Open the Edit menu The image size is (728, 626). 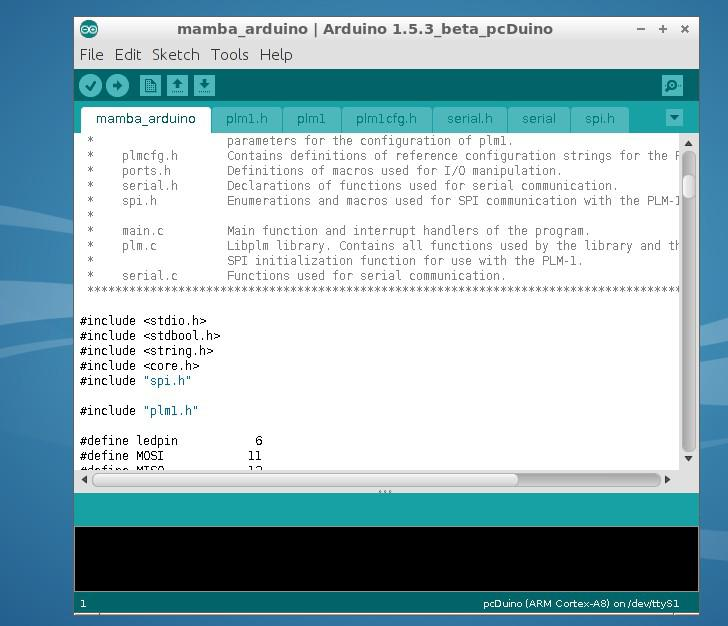128,55
